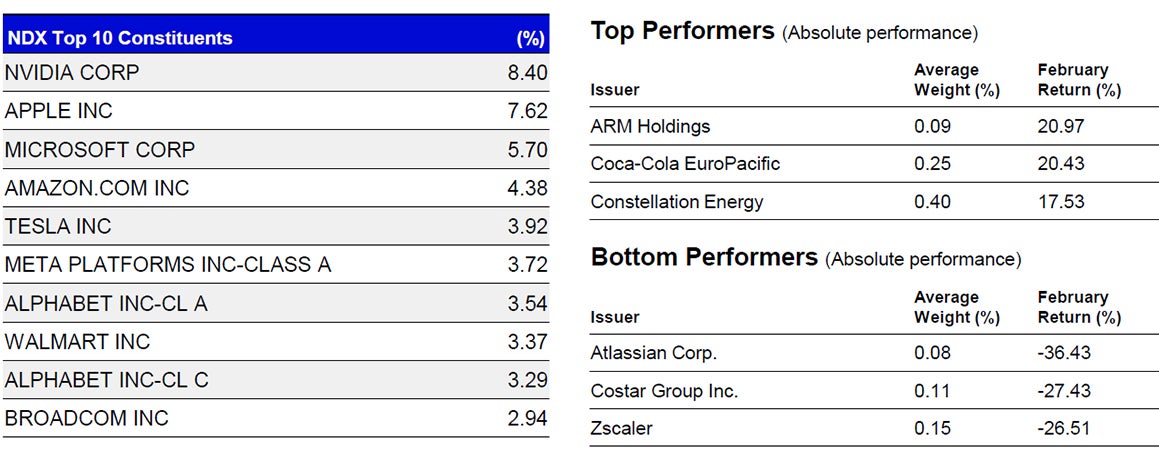Select the Zscaler issuer name
1159x450 pixels.
622,429
